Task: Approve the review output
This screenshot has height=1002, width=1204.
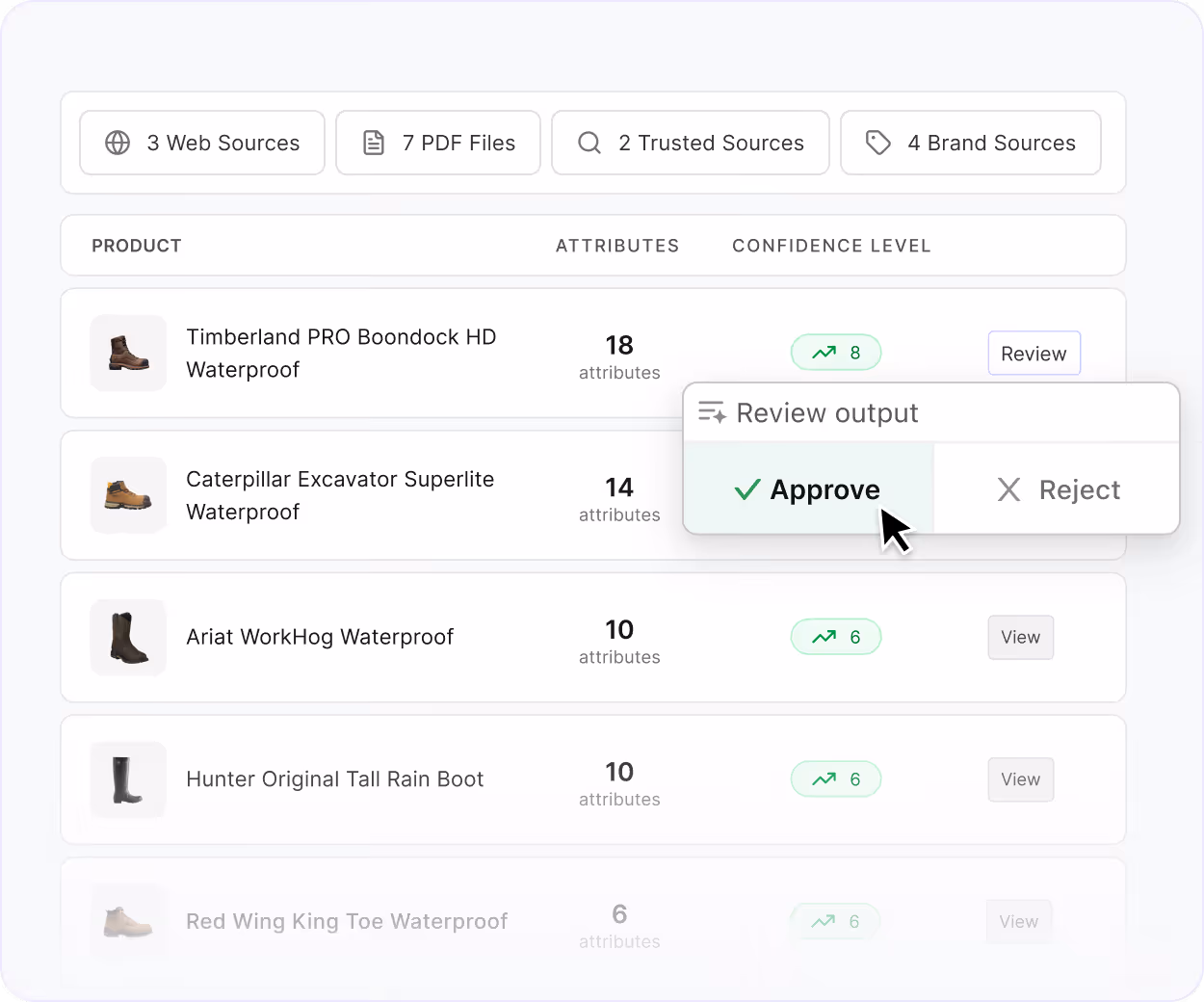Action: [x=809, y=489]
